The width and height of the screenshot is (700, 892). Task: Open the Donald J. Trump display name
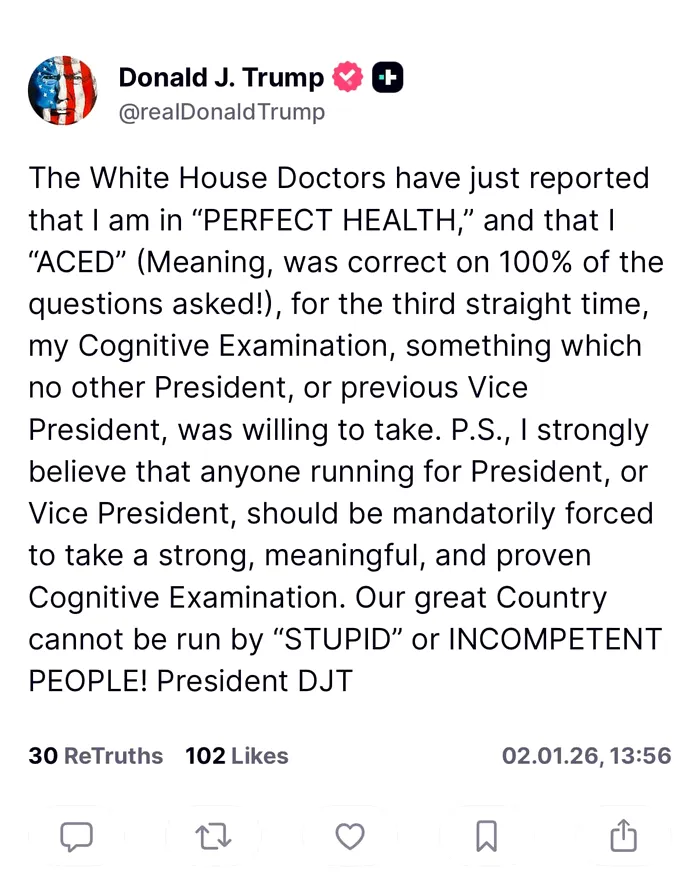pyautogui.click(x=221, y=77)
